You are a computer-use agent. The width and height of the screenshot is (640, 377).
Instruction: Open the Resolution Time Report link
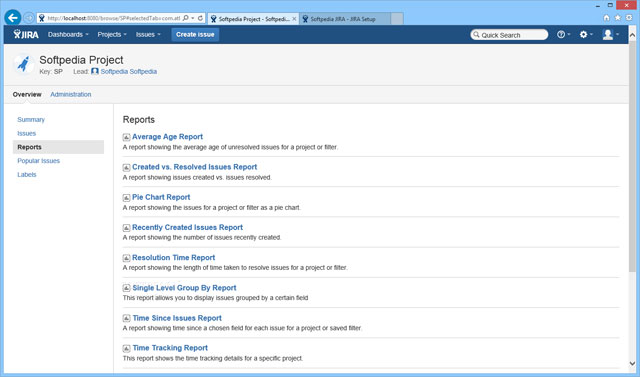point(173,257)
